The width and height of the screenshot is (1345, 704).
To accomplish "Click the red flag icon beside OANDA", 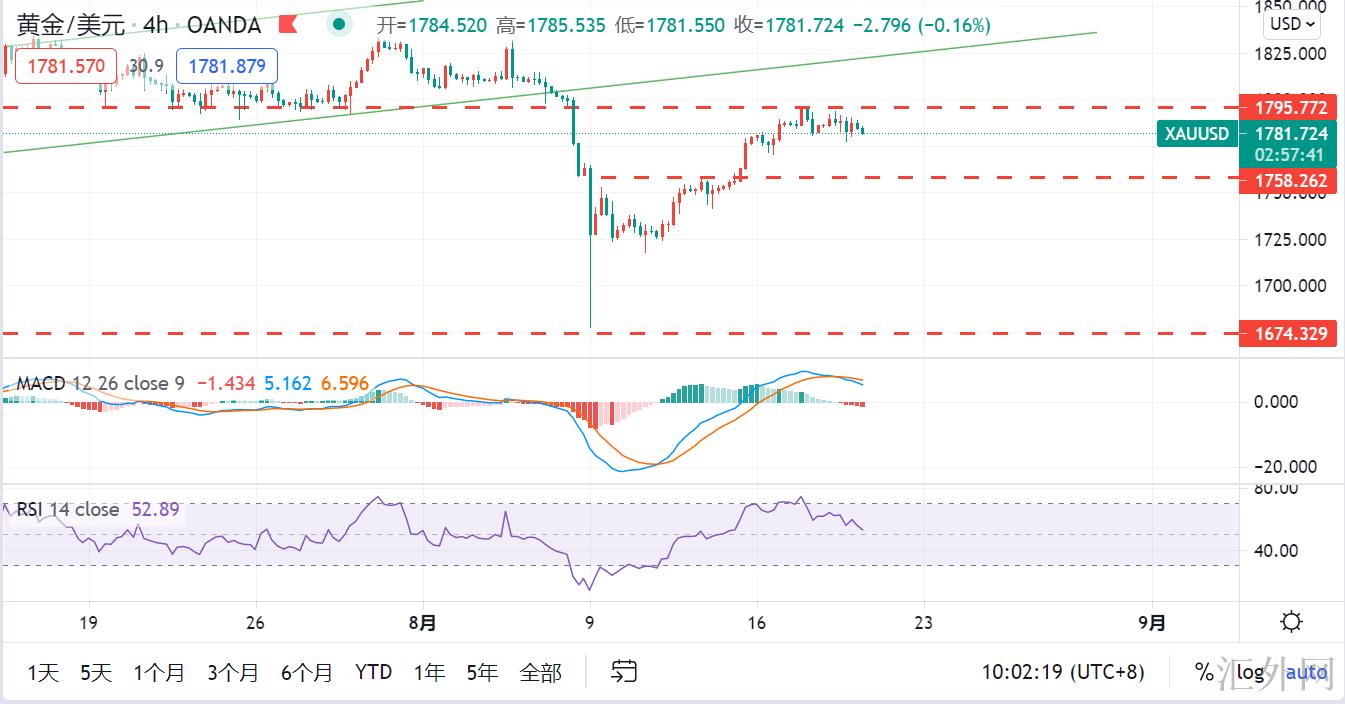I will tap(288, 24).
